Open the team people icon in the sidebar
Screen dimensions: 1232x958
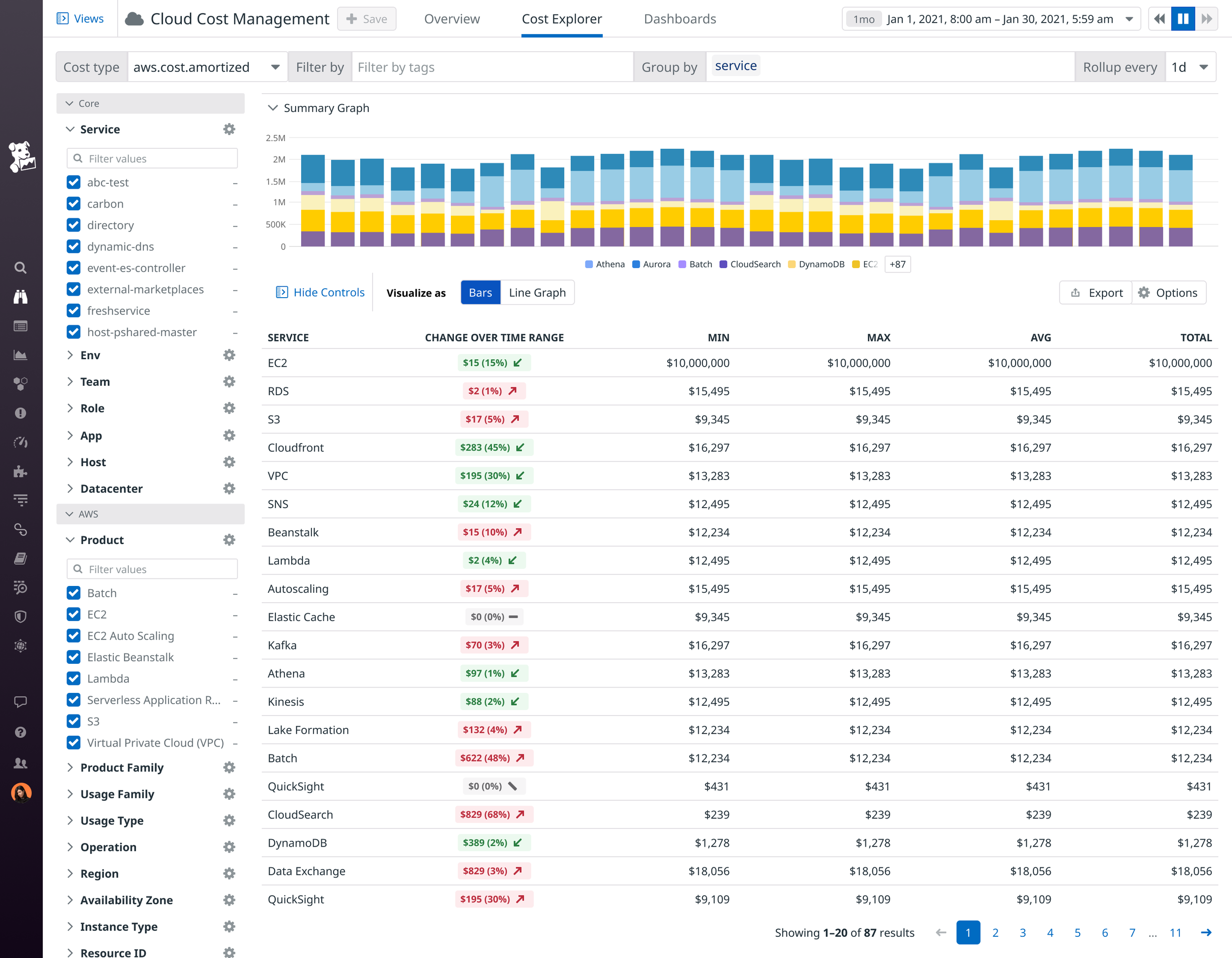20,763
